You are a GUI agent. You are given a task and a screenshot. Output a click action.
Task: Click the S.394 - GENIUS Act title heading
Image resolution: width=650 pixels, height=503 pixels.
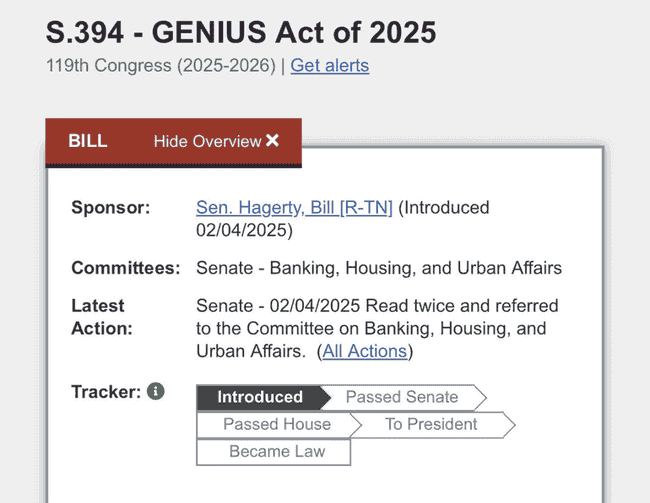coord(241,32)
